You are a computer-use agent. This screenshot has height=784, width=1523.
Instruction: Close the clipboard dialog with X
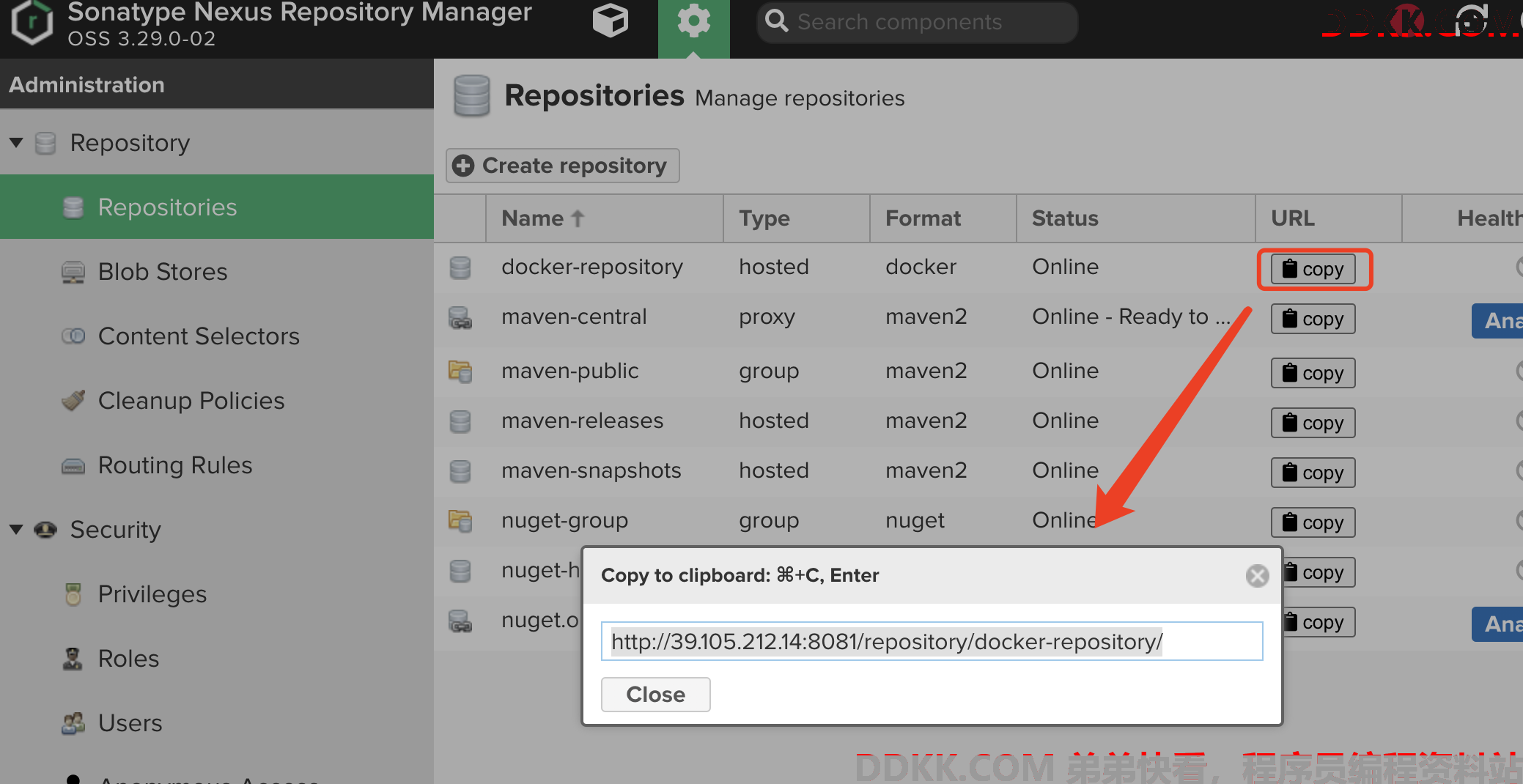[x=1258, y=576]
